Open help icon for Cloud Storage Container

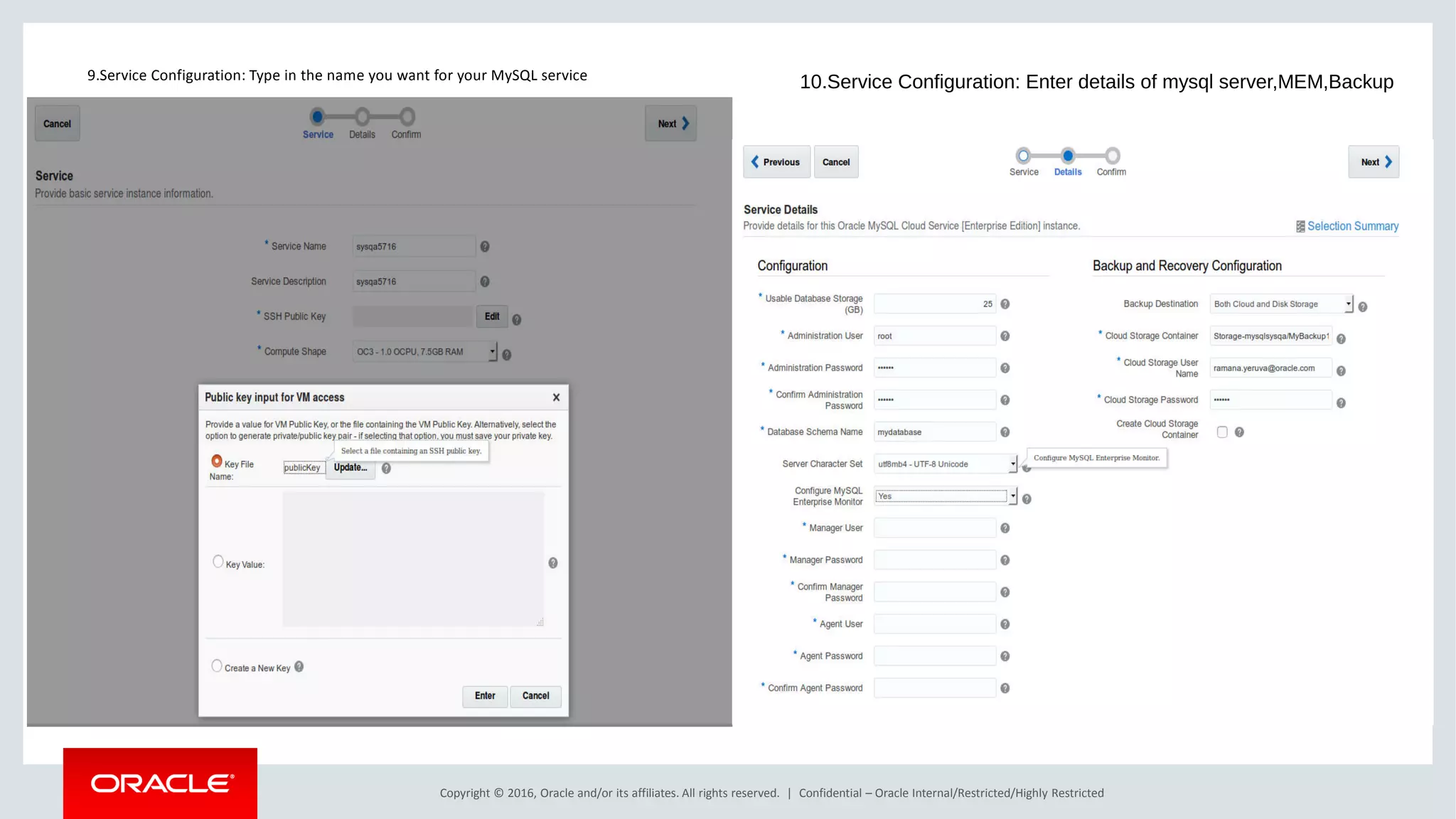coord(1341,339)
